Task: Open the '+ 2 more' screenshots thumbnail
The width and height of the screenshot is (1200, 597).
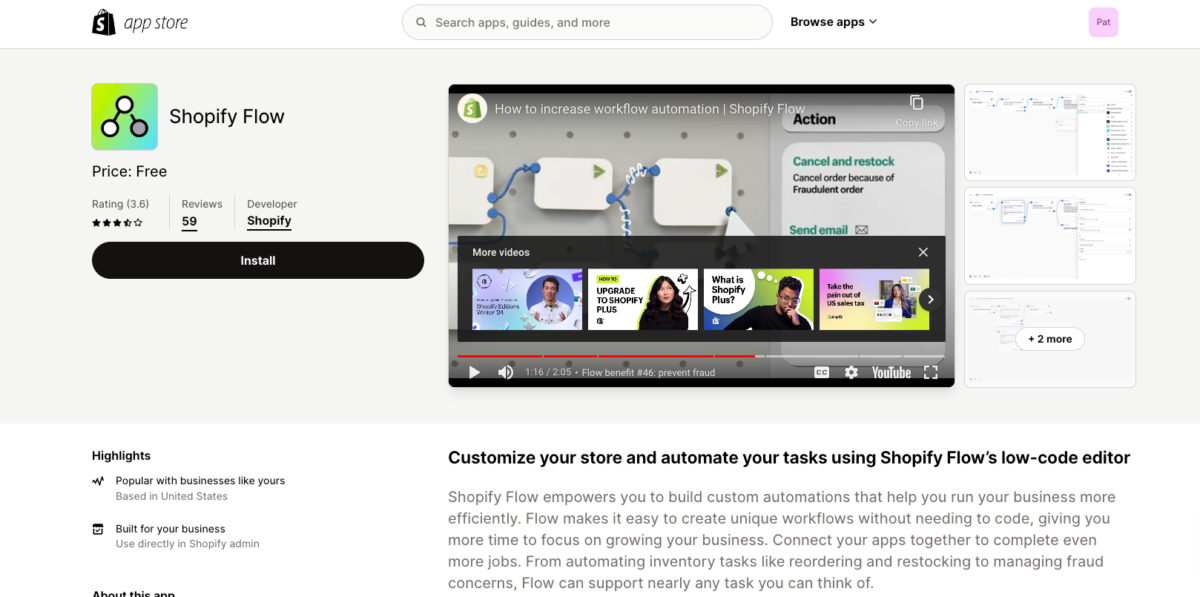Action: tap(1049, 339)
